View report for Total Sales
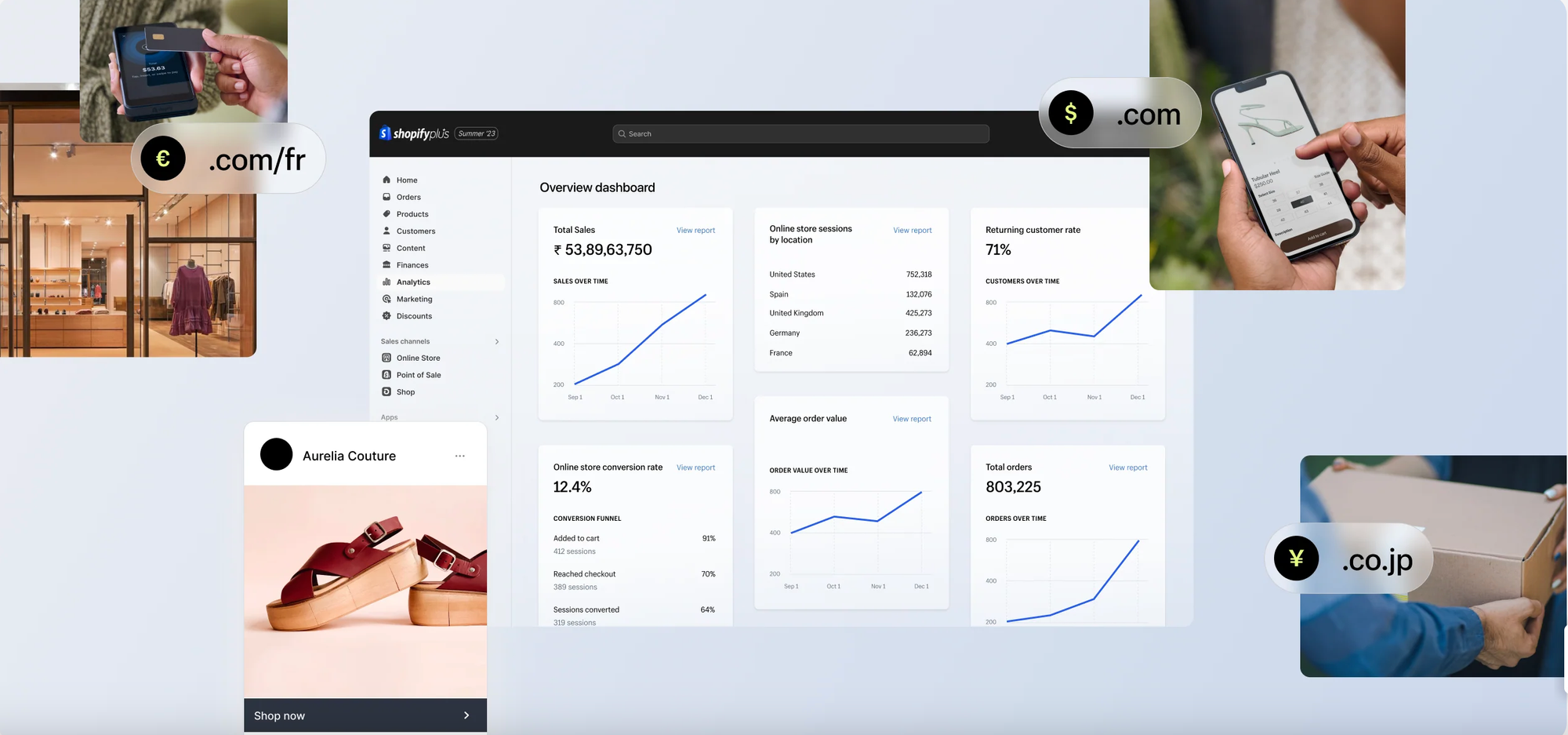 point(695,231)
